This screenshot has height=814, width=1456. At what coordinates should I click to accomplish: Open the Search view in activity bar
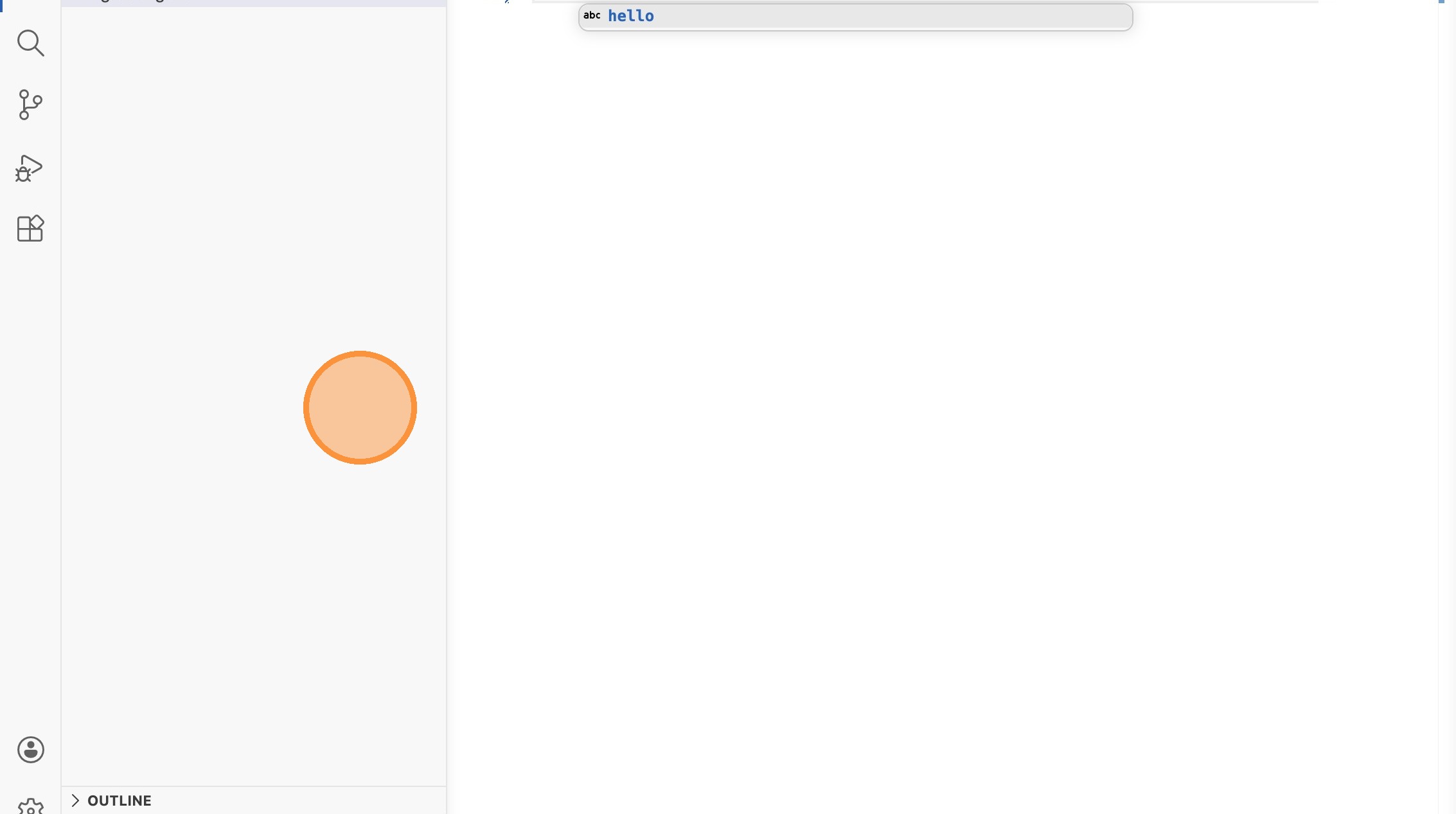[x=30, y=43]
